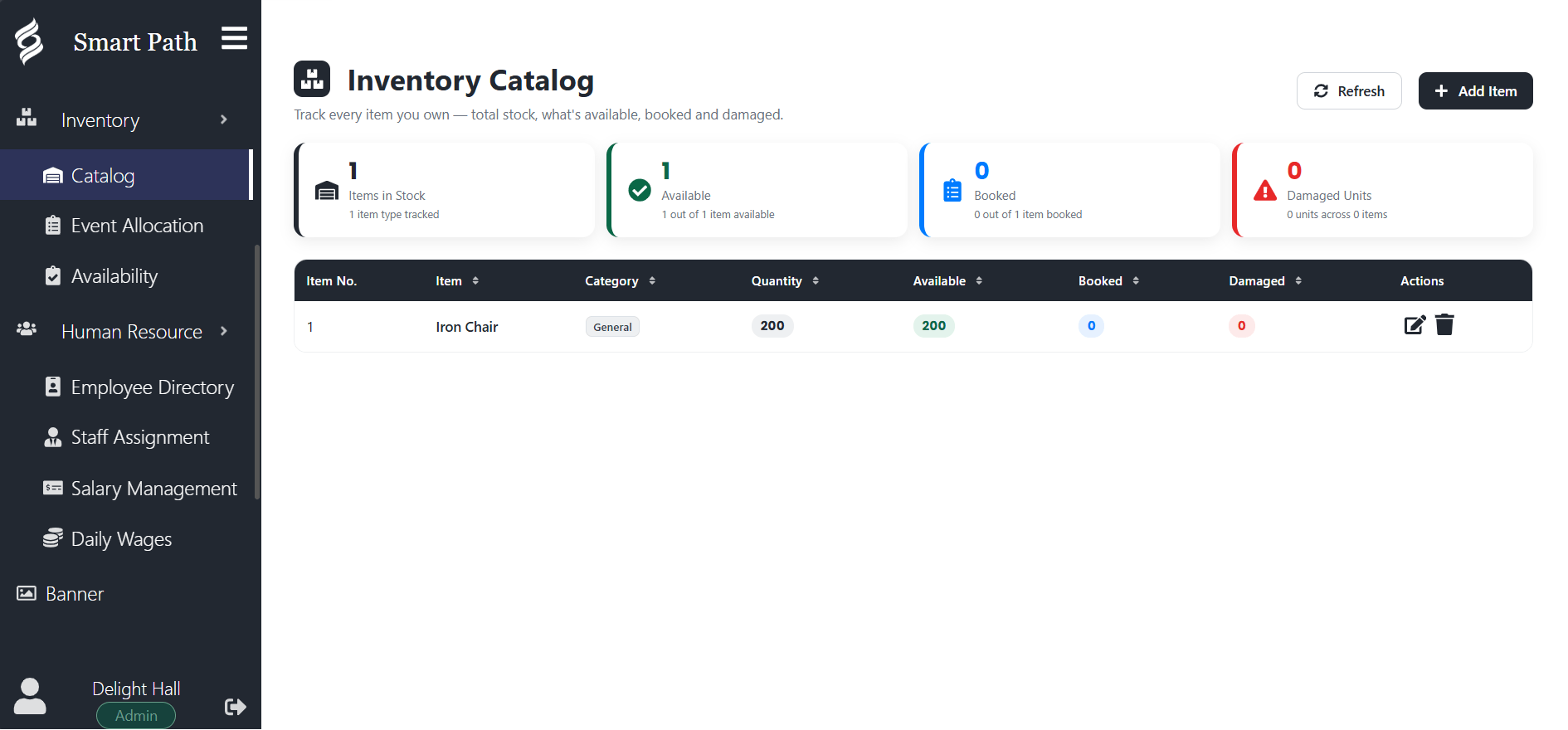Expand the Human Resource chevron
Screen dimensions: 1568x730
tap(223, 331)
